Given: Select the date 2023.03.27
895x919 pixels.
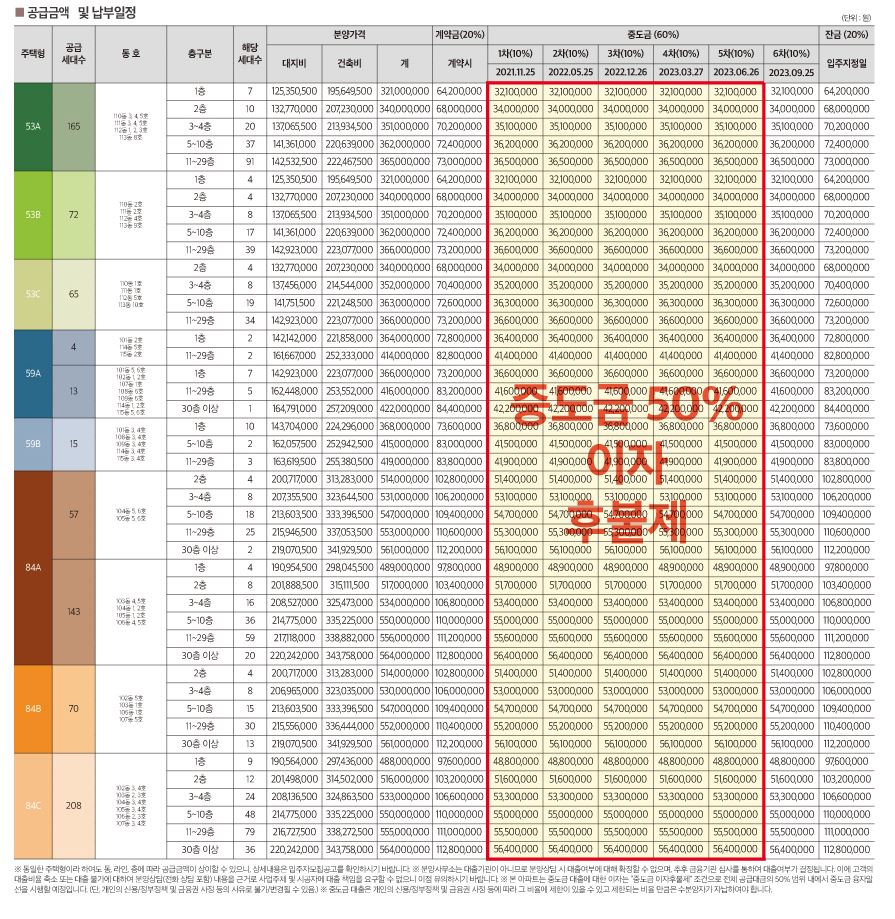Looking at the screenshot, I should coord(680,72).
